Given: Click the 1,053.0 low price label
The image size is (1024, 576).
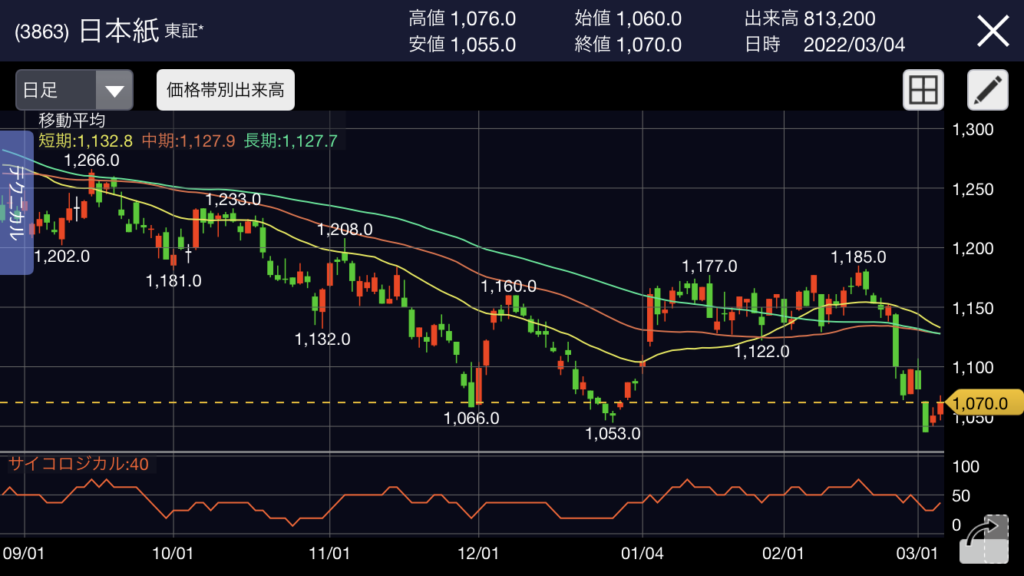Looking at the screenshot, I should point(613,434).
